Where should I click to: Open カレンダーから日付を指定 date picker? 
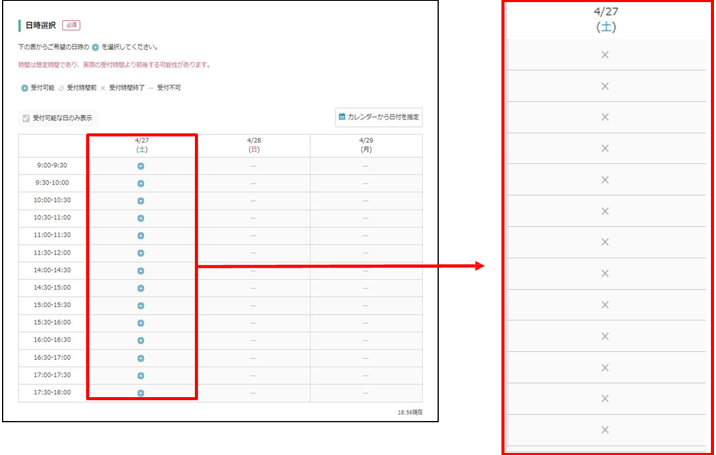(378, 117)
